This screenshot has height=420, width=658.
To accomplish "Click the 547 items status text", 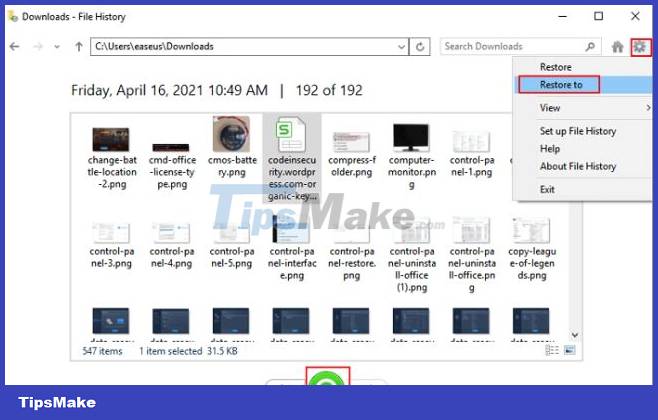I will [102, 351].
